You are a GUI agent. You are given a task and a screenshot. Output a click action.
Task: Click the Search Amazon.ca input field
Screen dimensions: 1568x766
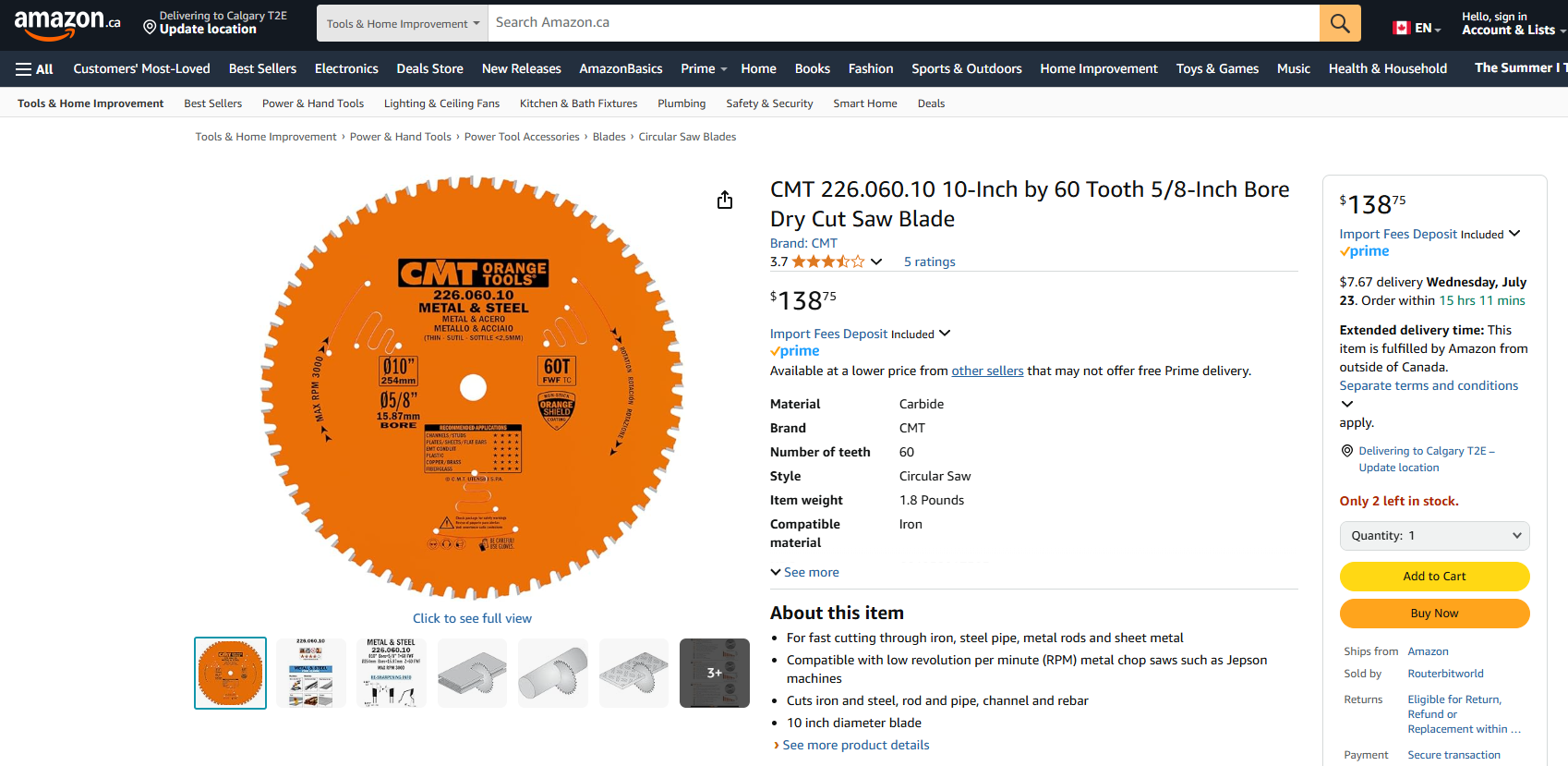click(903, 23)
